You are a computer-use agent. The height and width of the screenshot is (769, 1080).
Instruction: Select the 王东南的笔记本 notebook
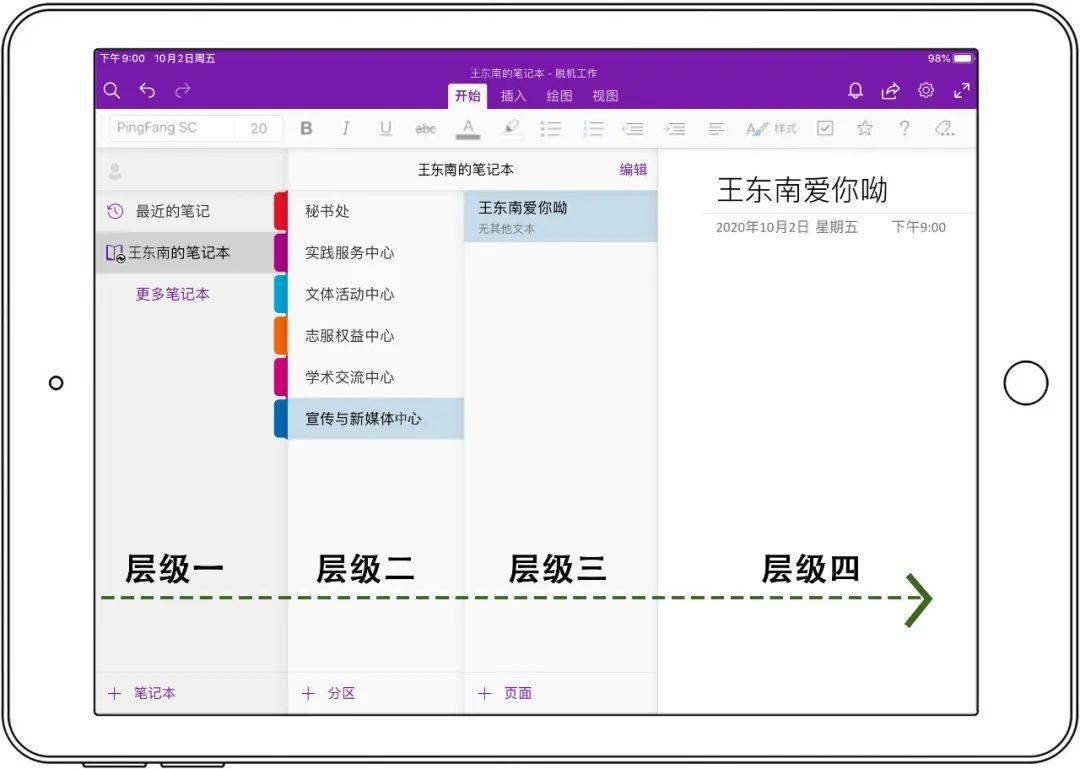pyautogui.click(x=185, y=253)
